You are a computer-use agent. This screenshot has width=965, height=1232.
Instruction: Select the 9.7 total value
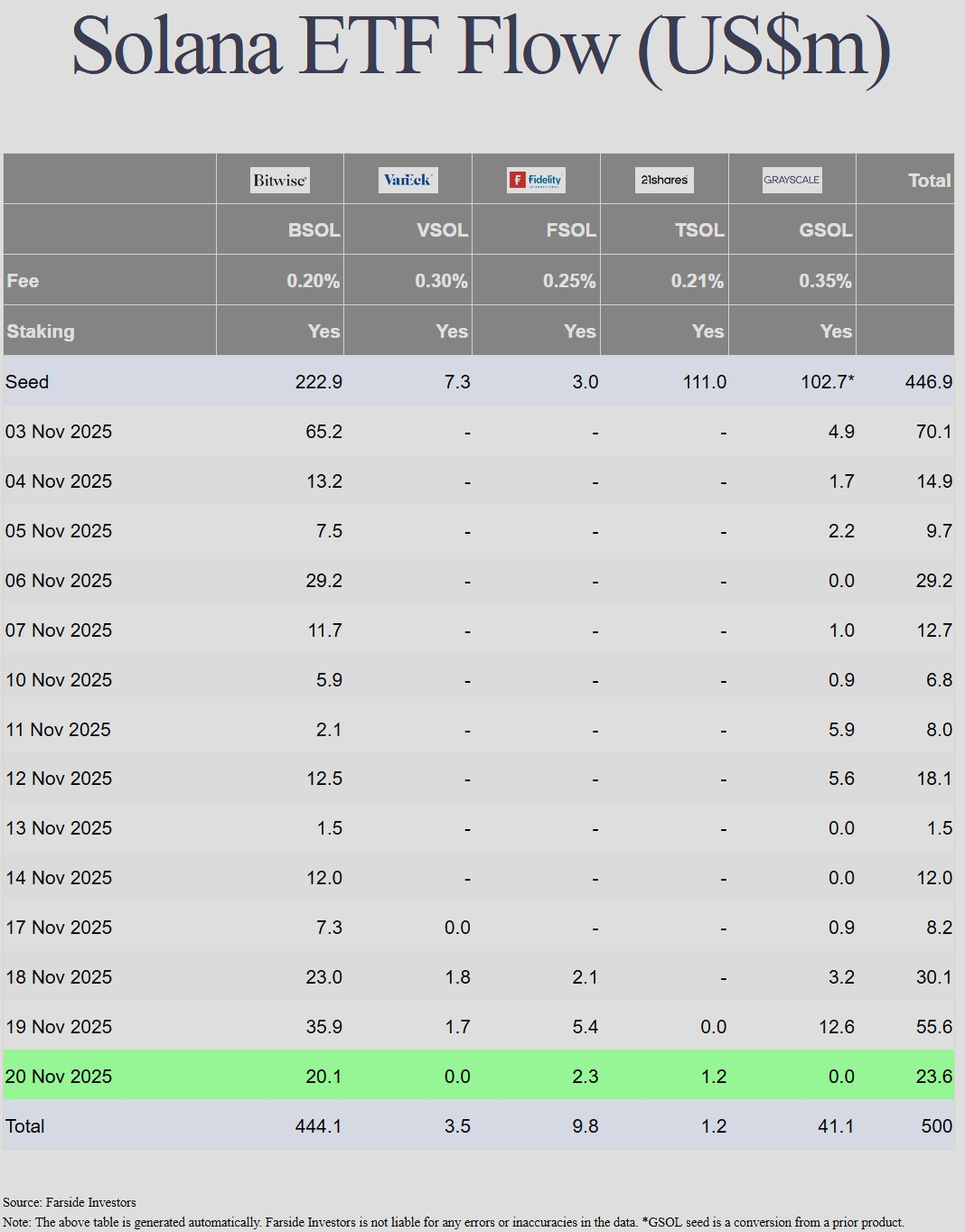[x=940, y=531]
